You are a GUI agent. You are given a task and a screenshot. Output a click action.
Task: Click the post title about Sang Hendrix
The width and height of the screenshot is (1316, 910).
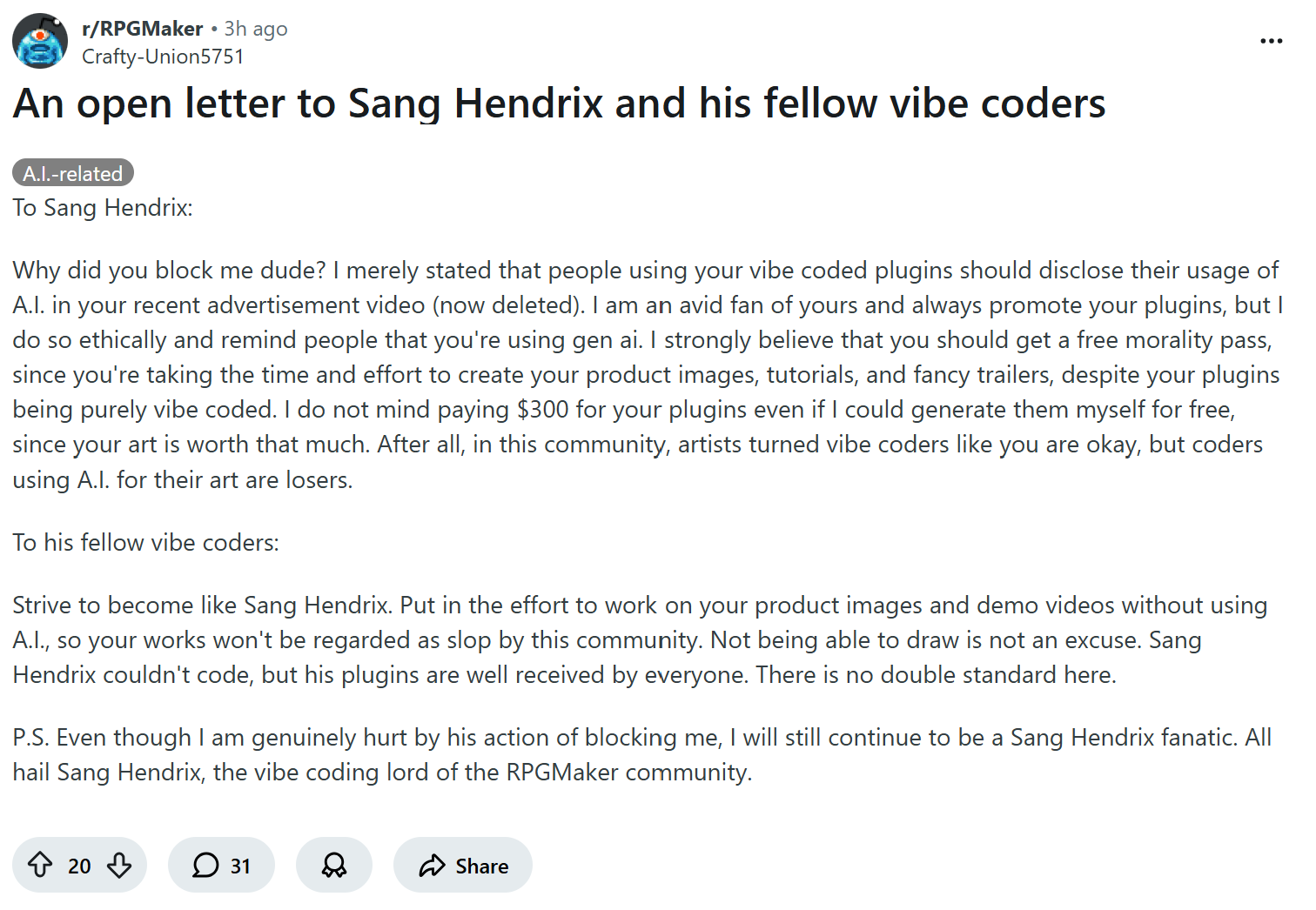(559, 104)
